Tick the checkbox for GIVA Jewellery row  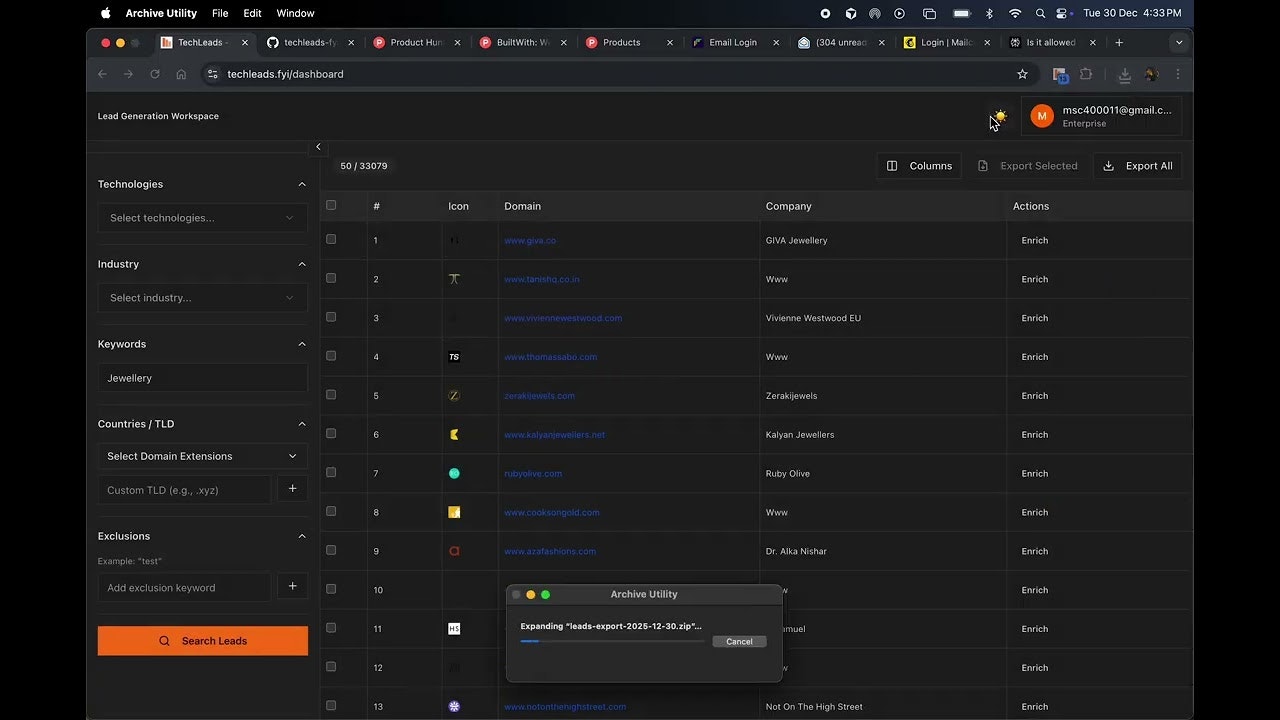tap(331, 240)
